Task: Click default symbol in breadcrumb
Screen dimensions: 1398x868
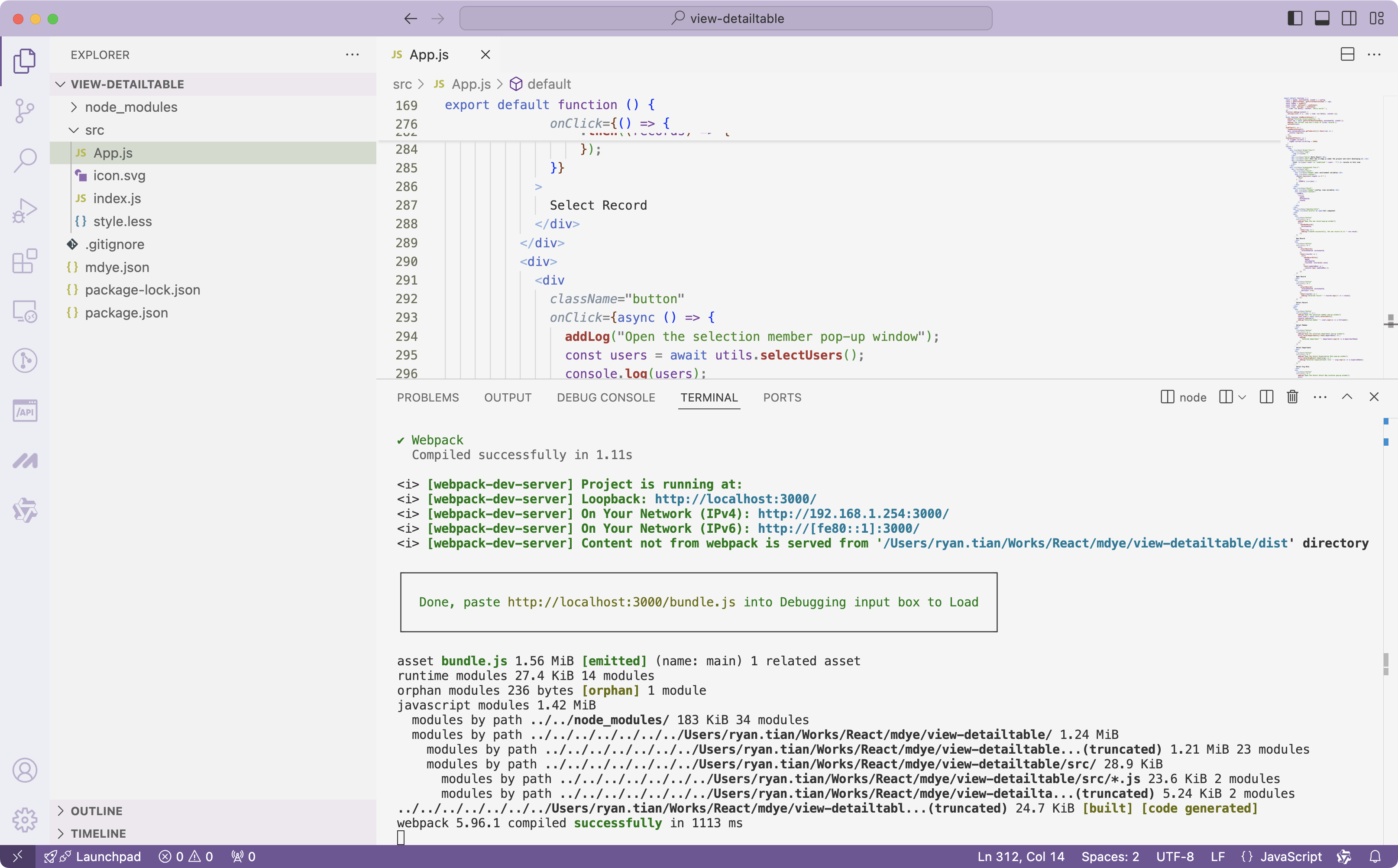Action: coord(540,84)
